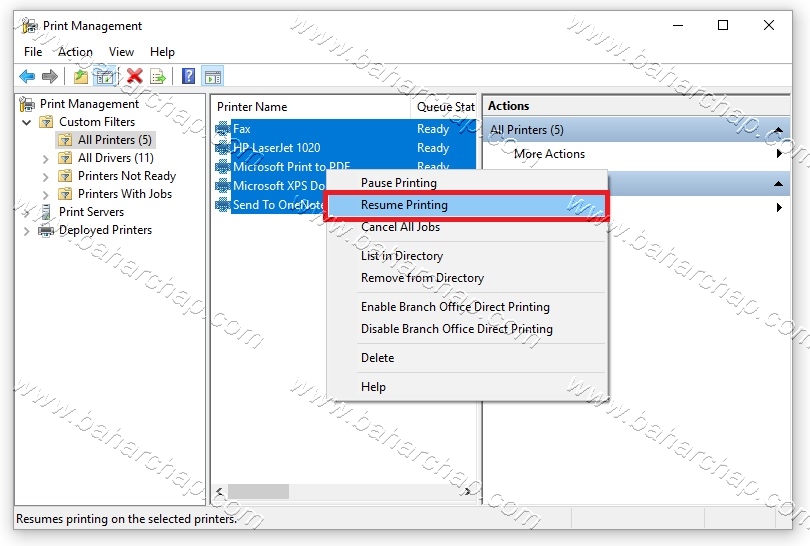
Task: Open the View menu
Action: tap(121, 52)
